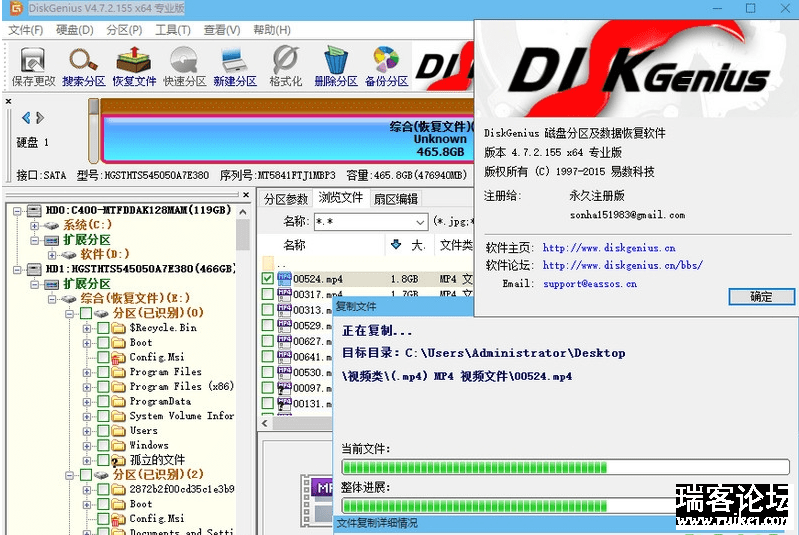Click the 软件(D:) partition icon
Image resolution: width=799 pixels, height=535 pixels.
pyautogui.click(x=69, y=254)
